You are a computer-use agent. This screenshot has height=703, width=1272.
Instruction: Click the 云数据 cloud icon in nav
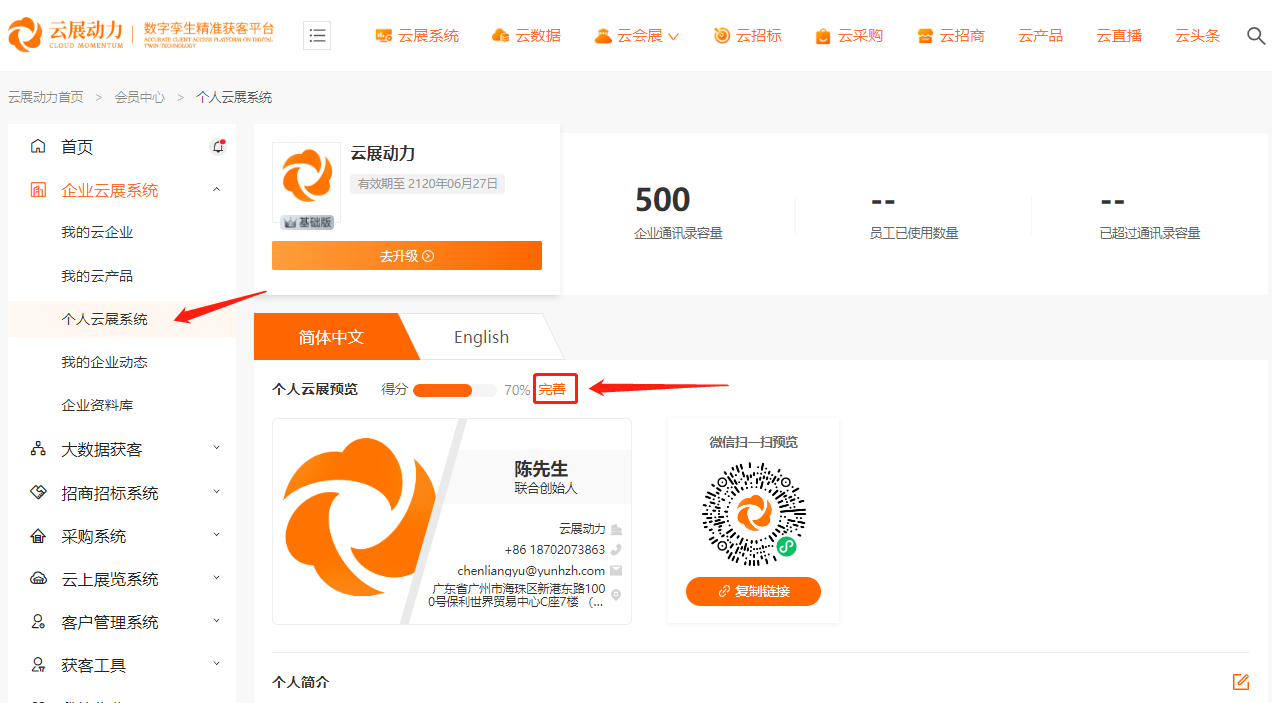click(501, 36)
